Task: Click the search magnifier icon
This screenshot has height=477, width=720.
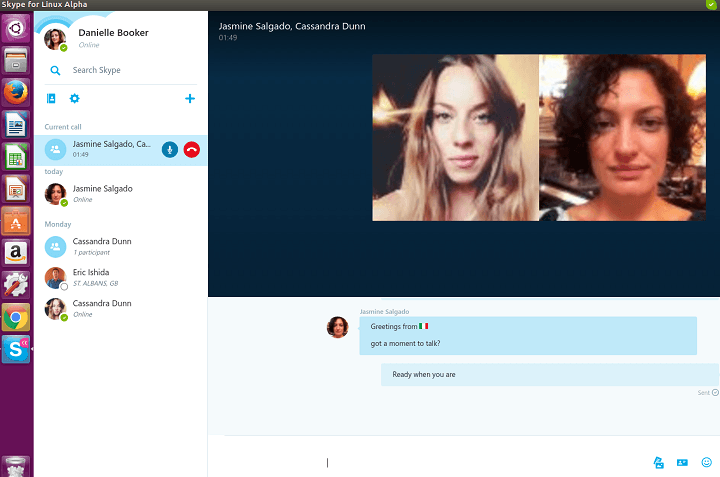Action: (x=55, y=70)
